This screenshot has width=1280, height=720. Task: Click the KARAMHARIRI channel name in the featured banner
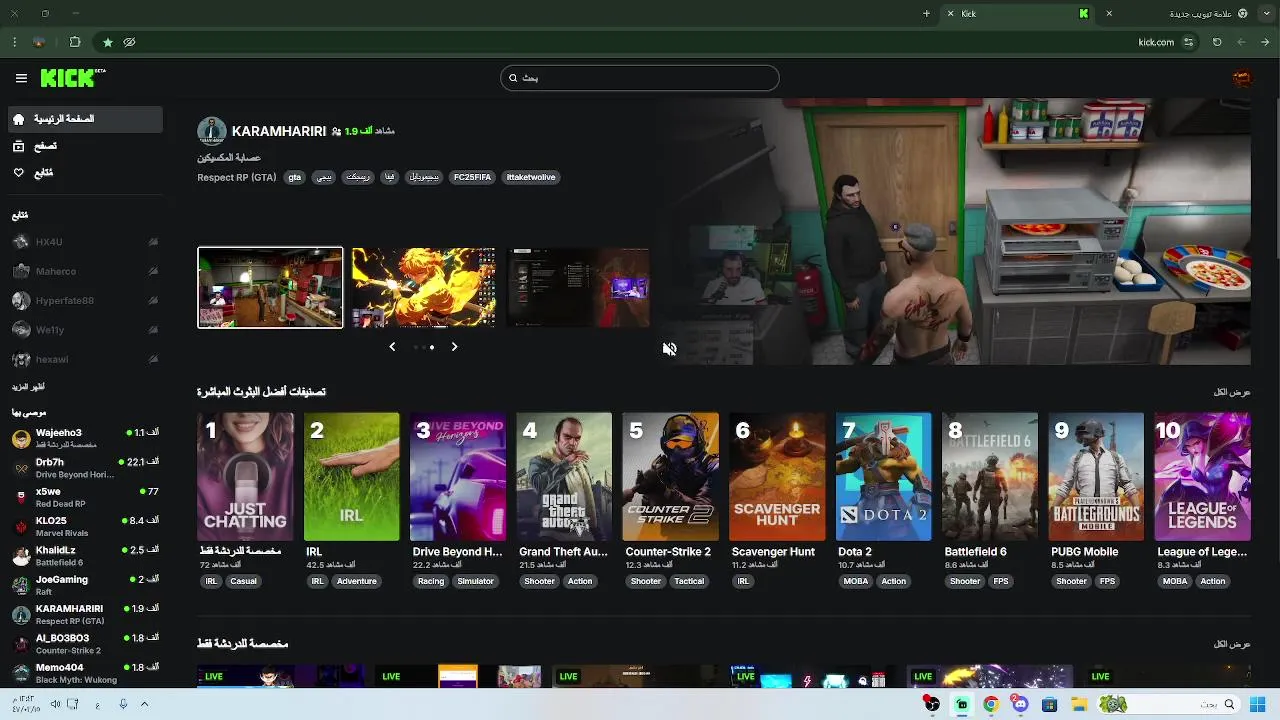click(279, 131)
